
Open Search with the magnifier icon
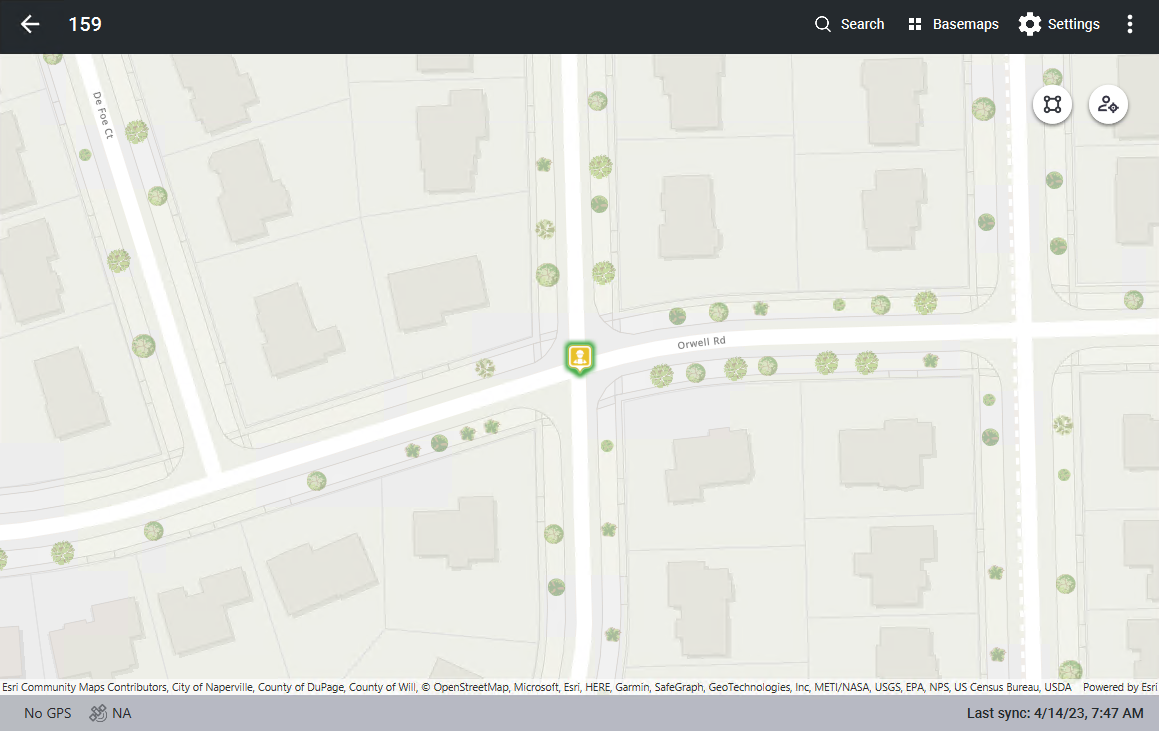click(x=823, y=25)
